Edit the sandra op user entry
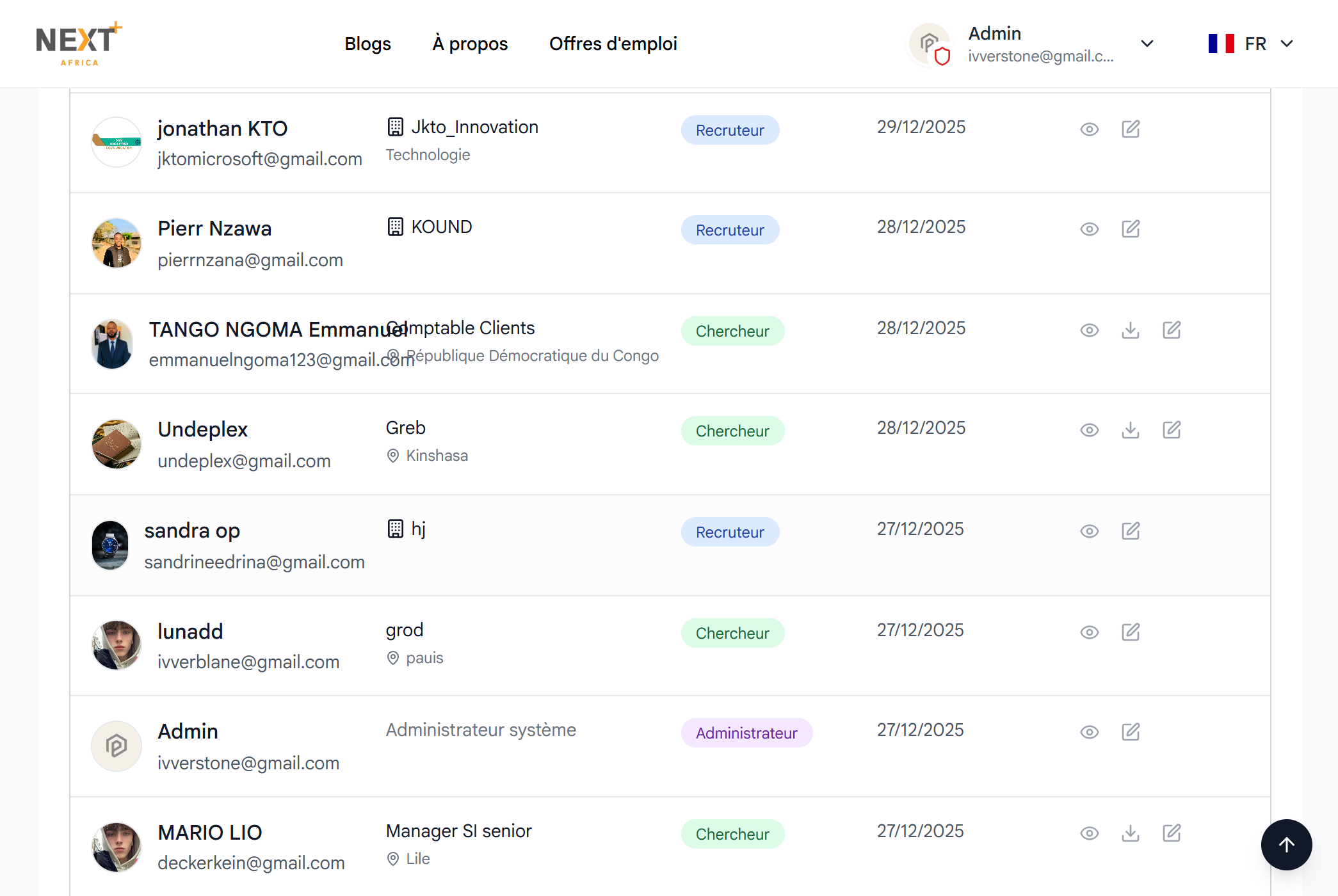 [1131, 531]
